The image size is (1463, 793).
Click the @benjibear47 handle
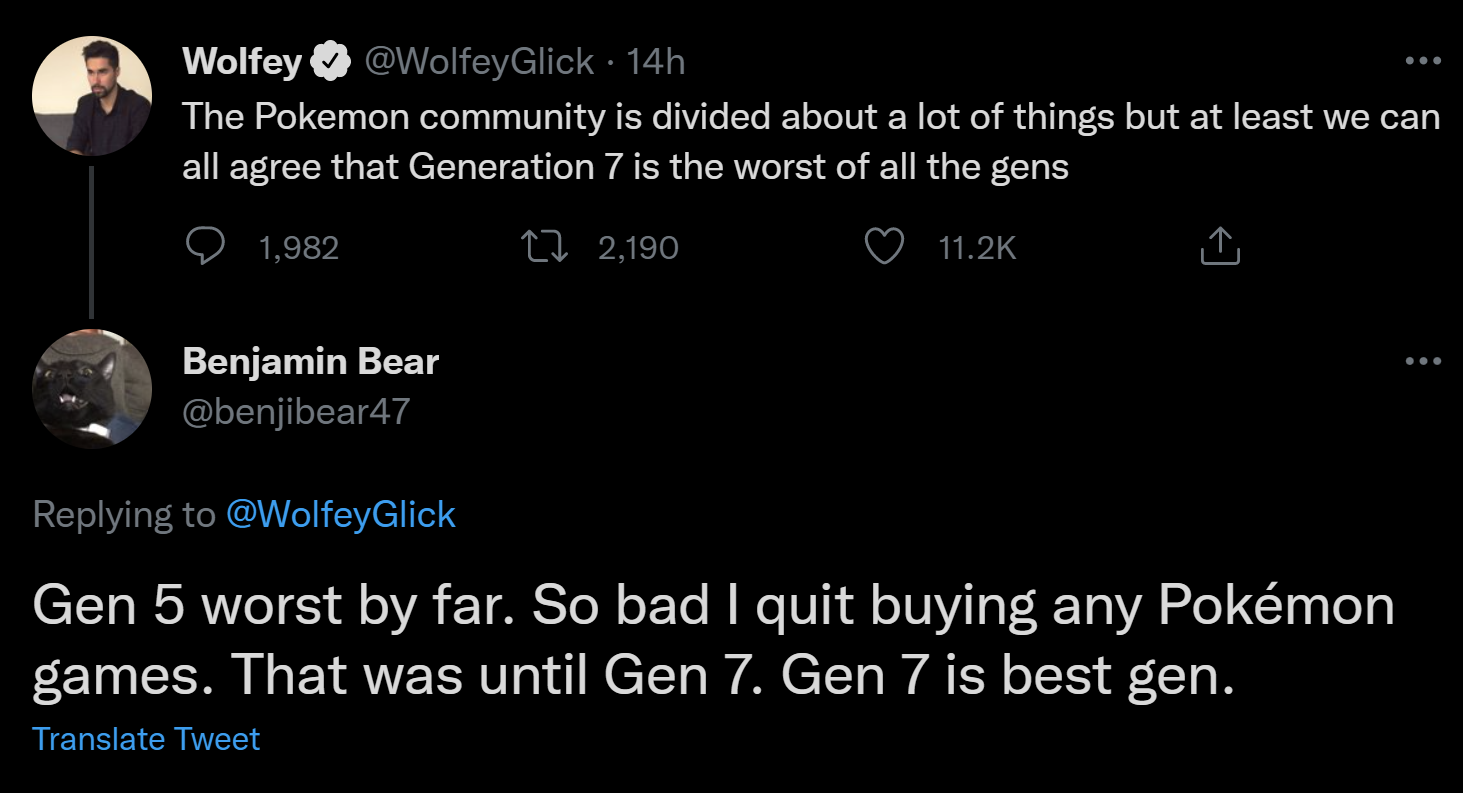click(x=296, y=411)
